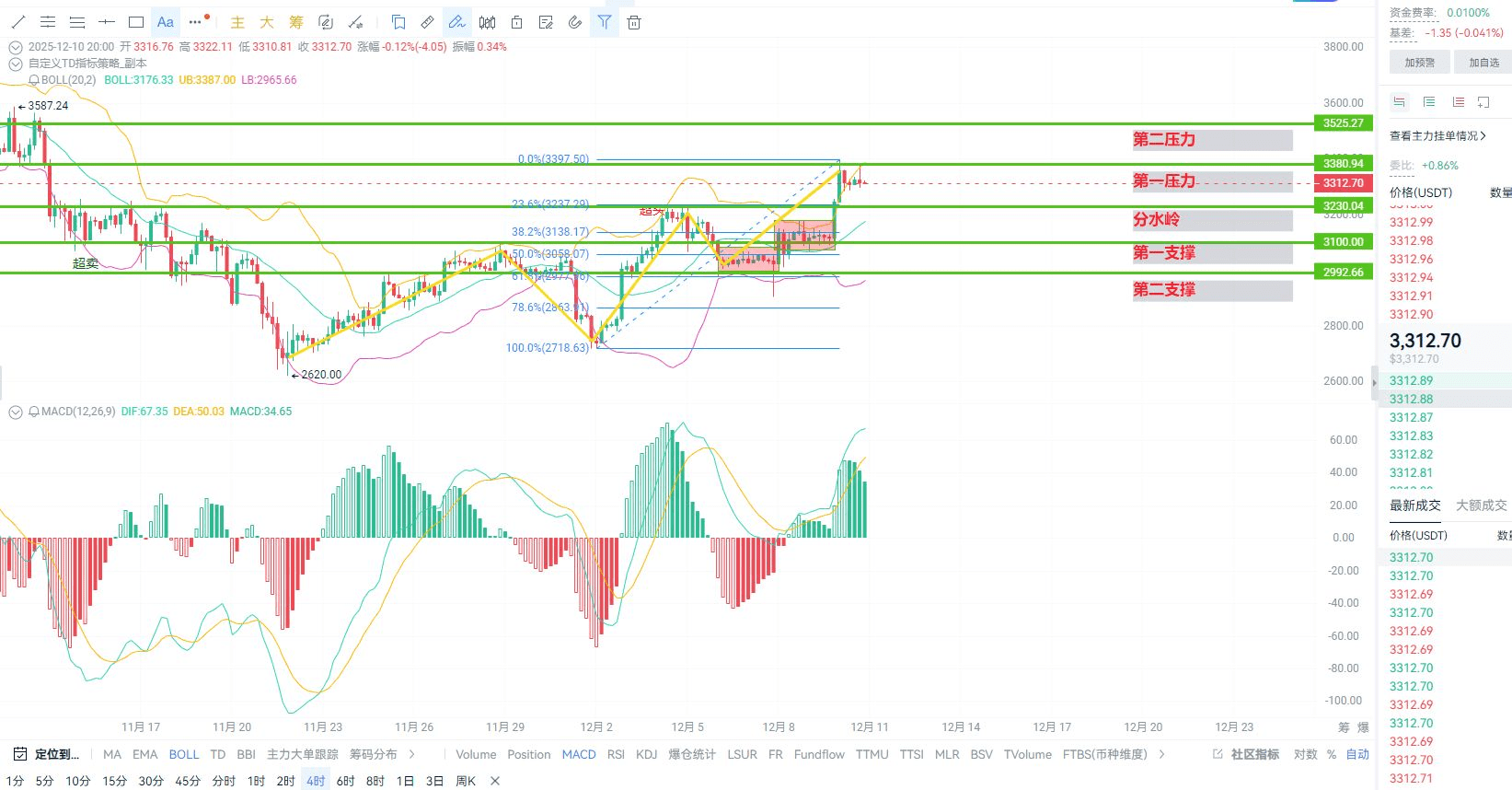
Task: Select the trend line drawing tool
Action: click(x=18, y=22)
